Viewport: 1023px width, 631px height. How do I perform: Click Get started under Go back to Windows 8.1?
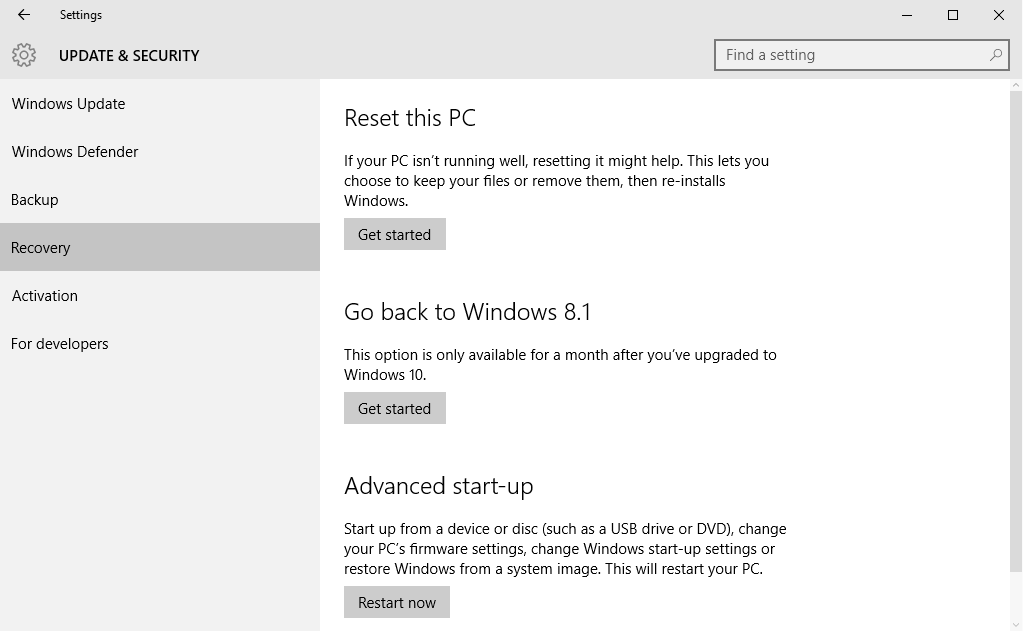394,408
